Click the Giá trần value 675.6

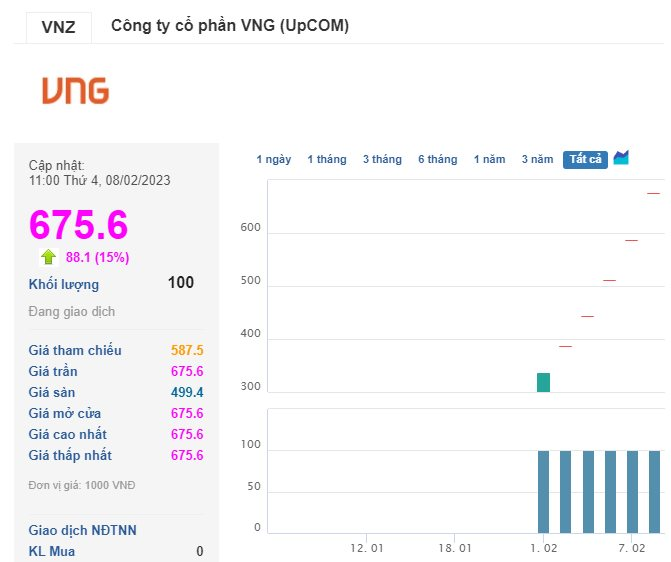tap(187, 371)
